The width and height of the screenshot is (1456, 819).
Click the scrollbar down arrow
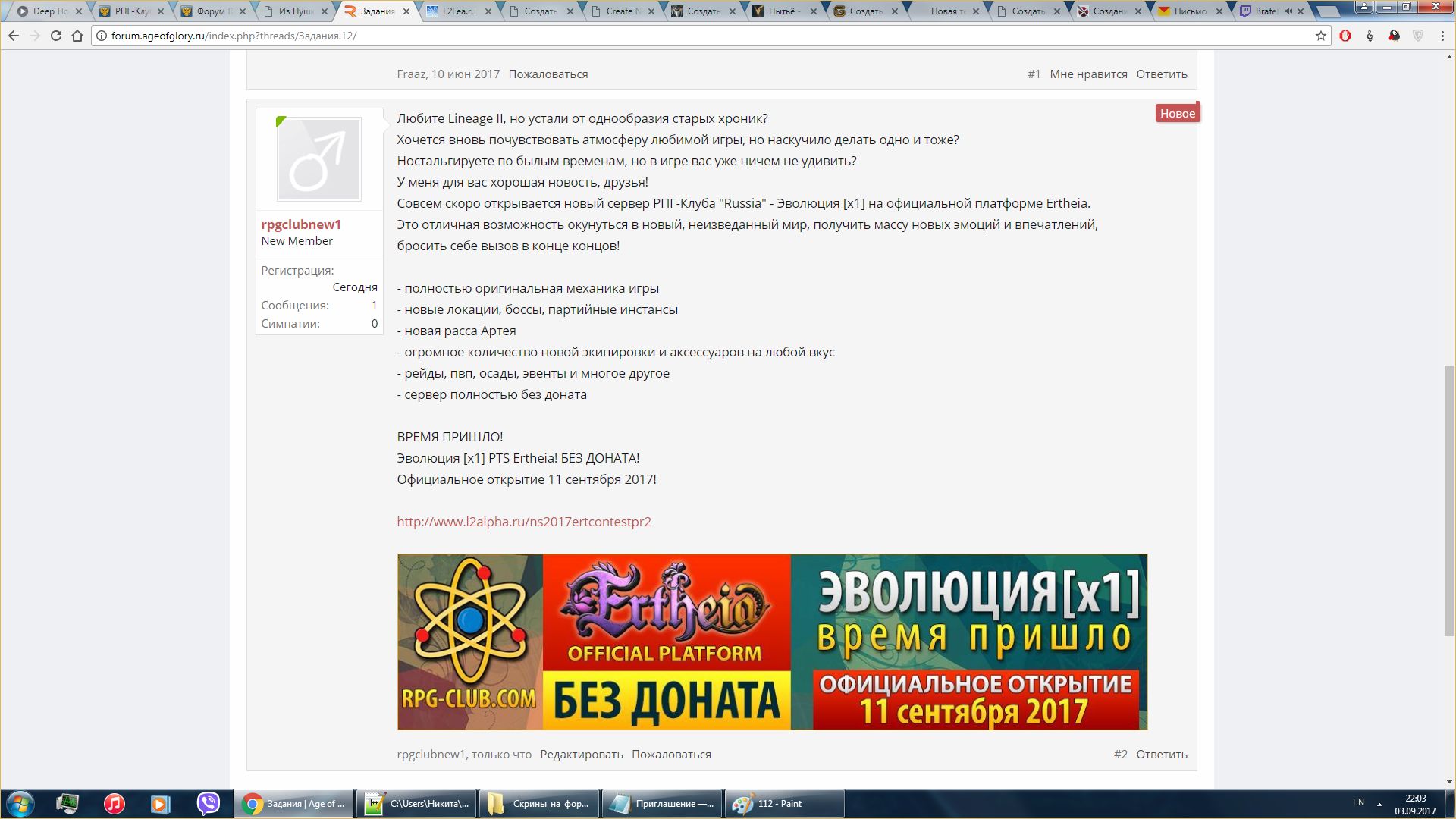[1449, 782]
